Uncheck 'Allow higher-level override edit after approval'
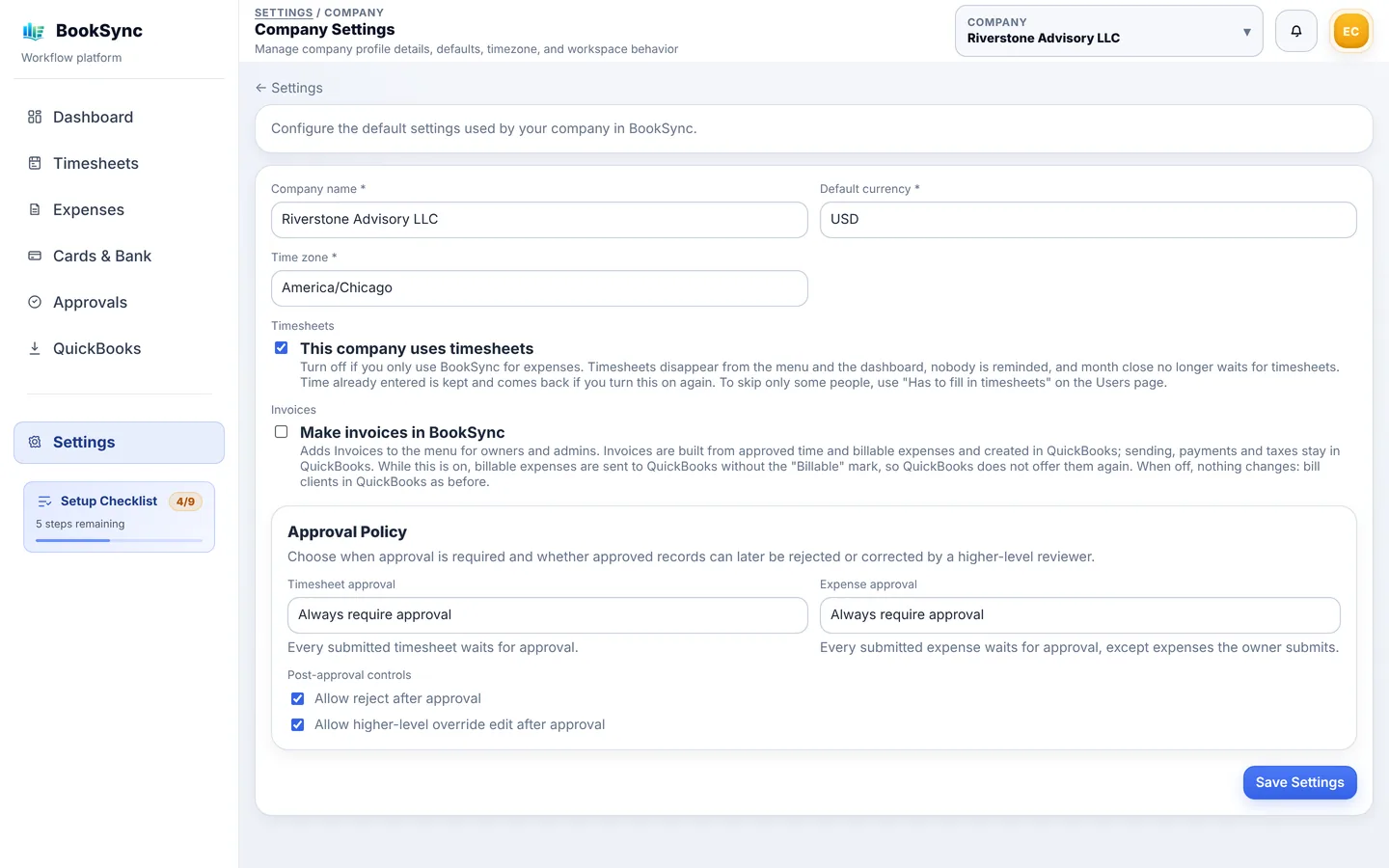 point(297,724)
